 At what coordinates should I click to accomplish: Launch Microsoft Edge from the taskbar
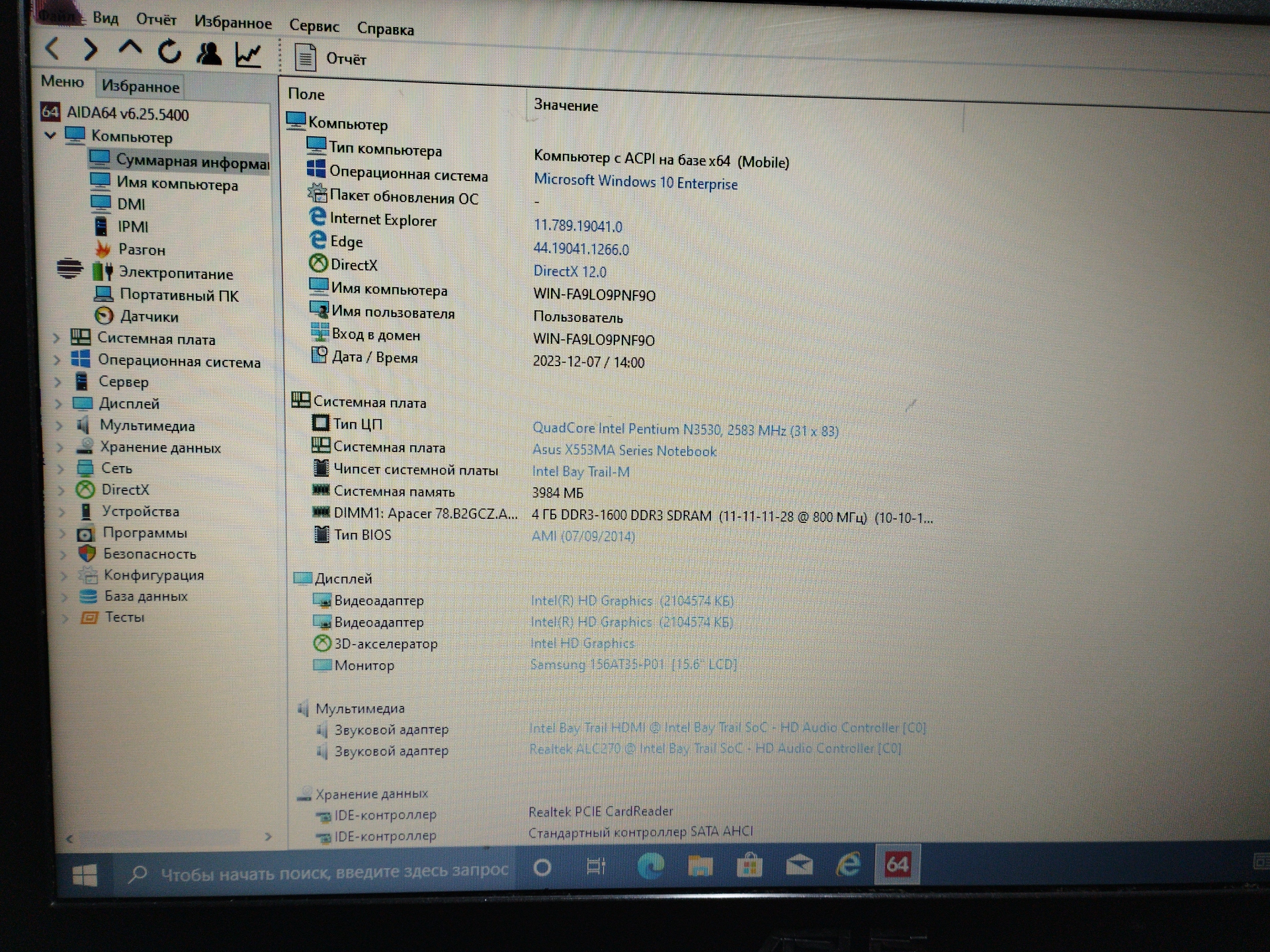(651, 866)
